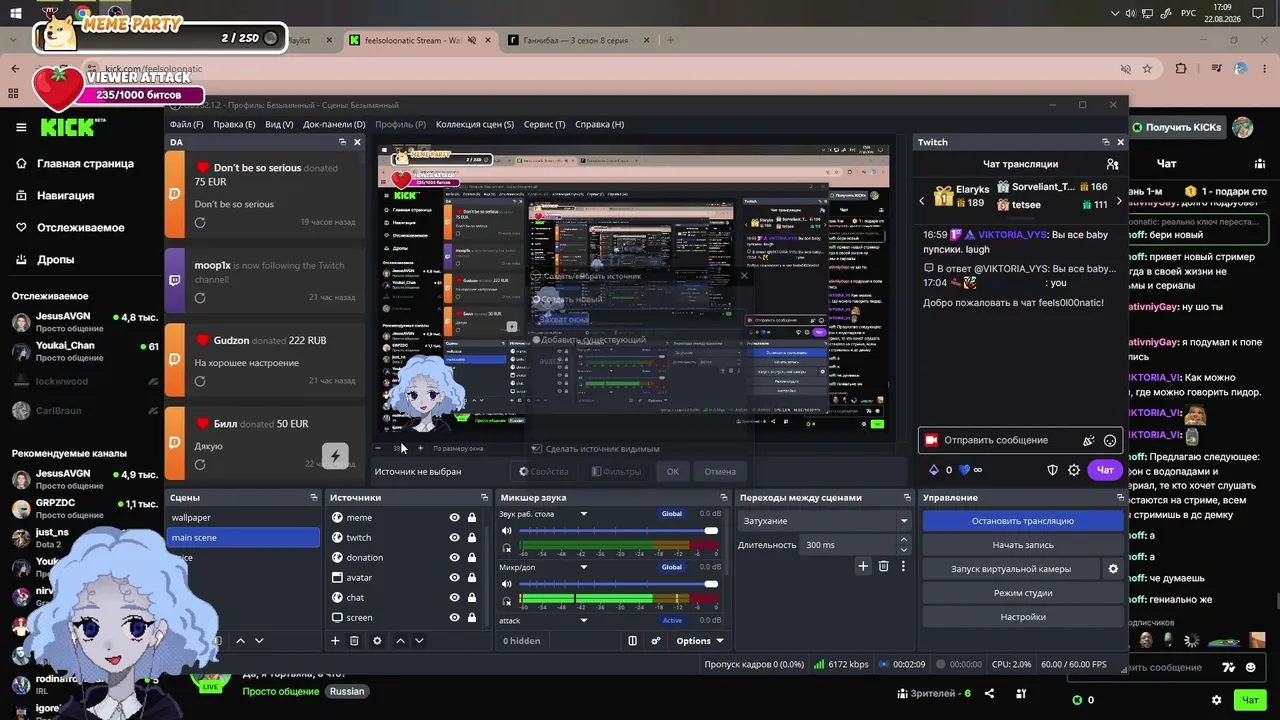Share the Kick stream
Viewport: 1280px width, 720px height.
point(989,693)
